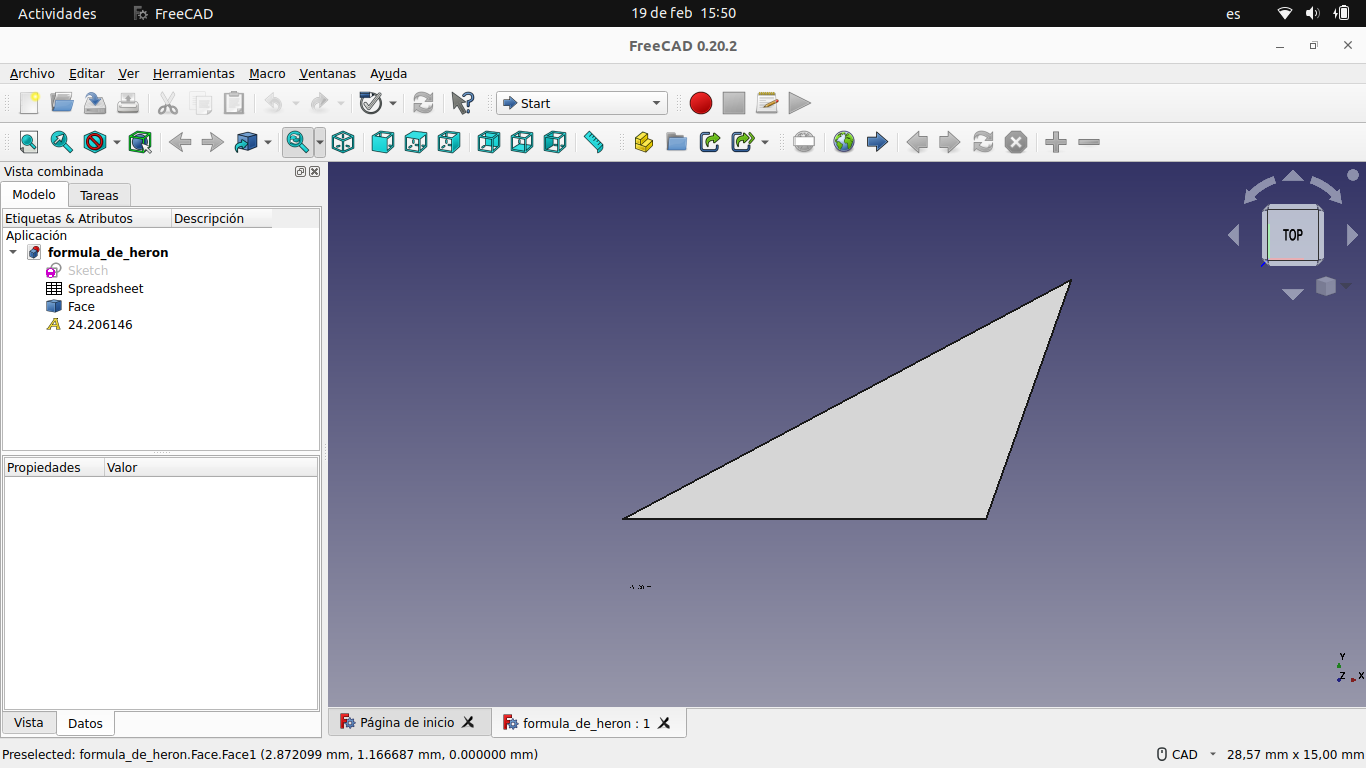Click the What's This help cursor icon
1366x768 pixels.
(462, 103)
